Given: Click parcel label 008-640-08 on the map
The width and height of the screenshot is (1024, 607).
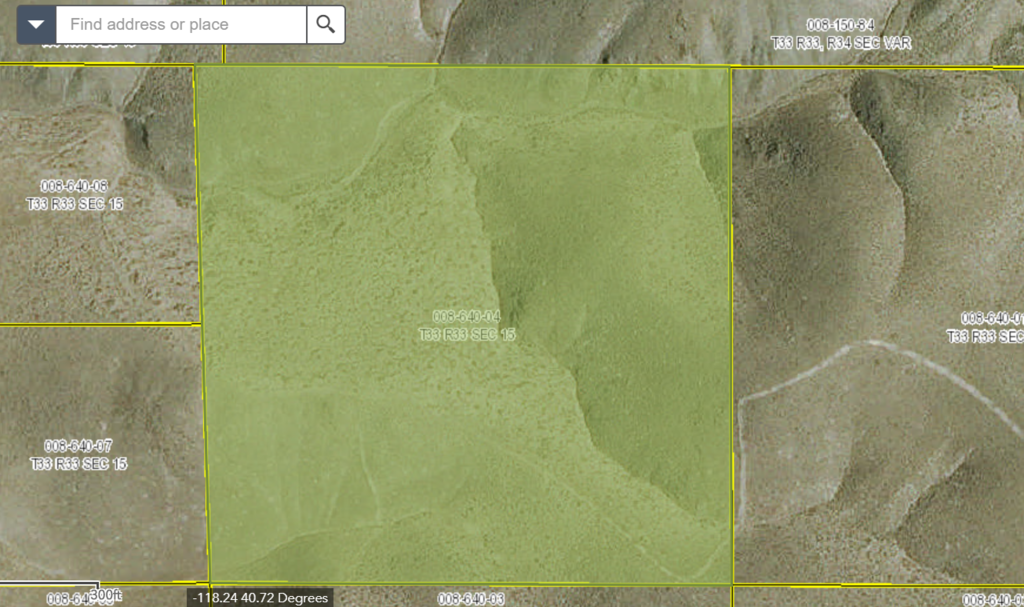Looking at the screenshot, I should 75,194.
